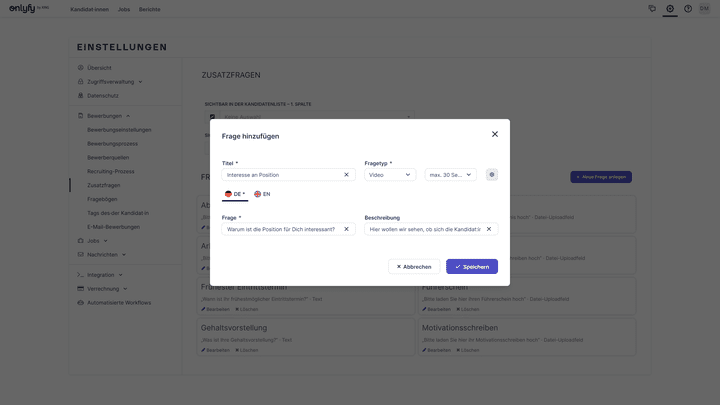Open the max. 30 Sekunden dropdown

(x=450, y=175)
